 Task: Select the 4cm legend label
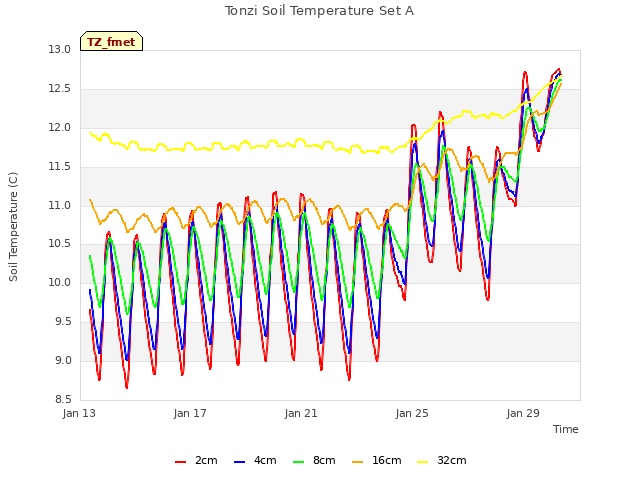pyautogui.click(x=265, y=460)
